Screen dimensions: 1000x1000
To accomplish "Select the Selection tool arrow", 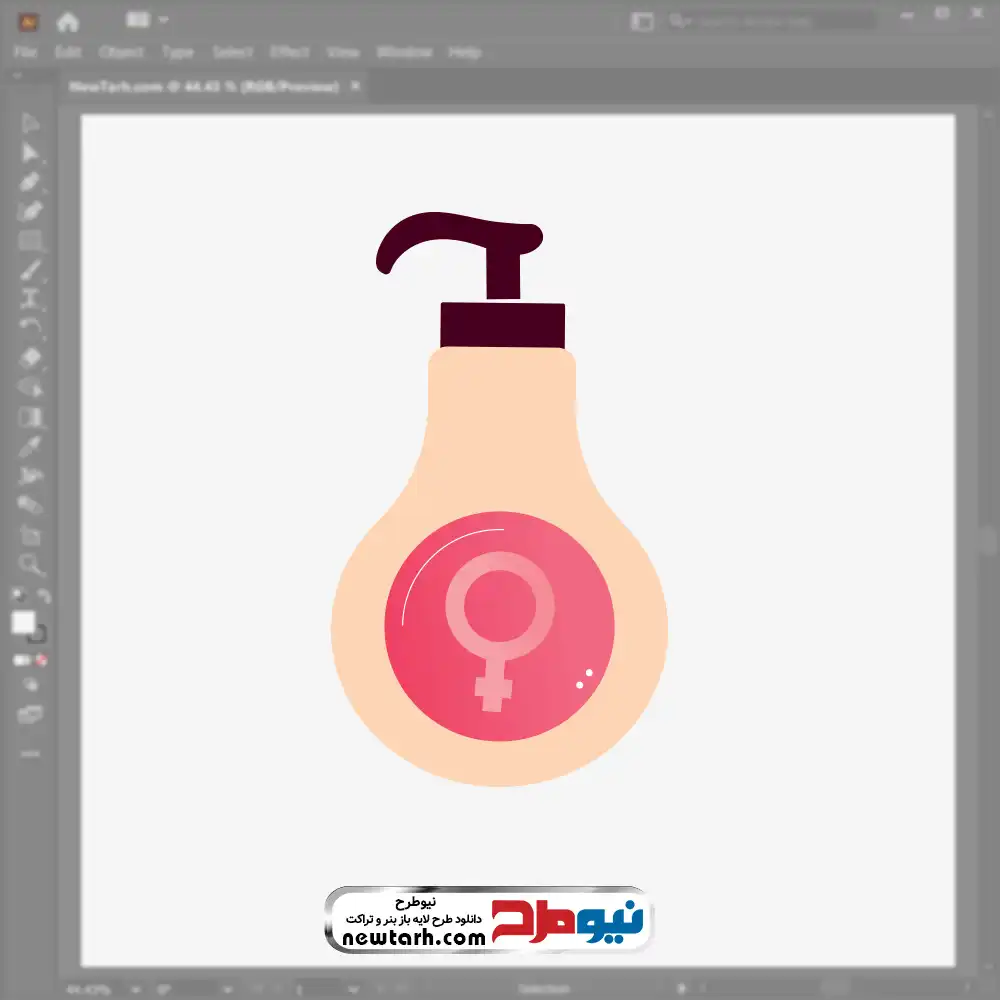I will (x=30, y=123).
